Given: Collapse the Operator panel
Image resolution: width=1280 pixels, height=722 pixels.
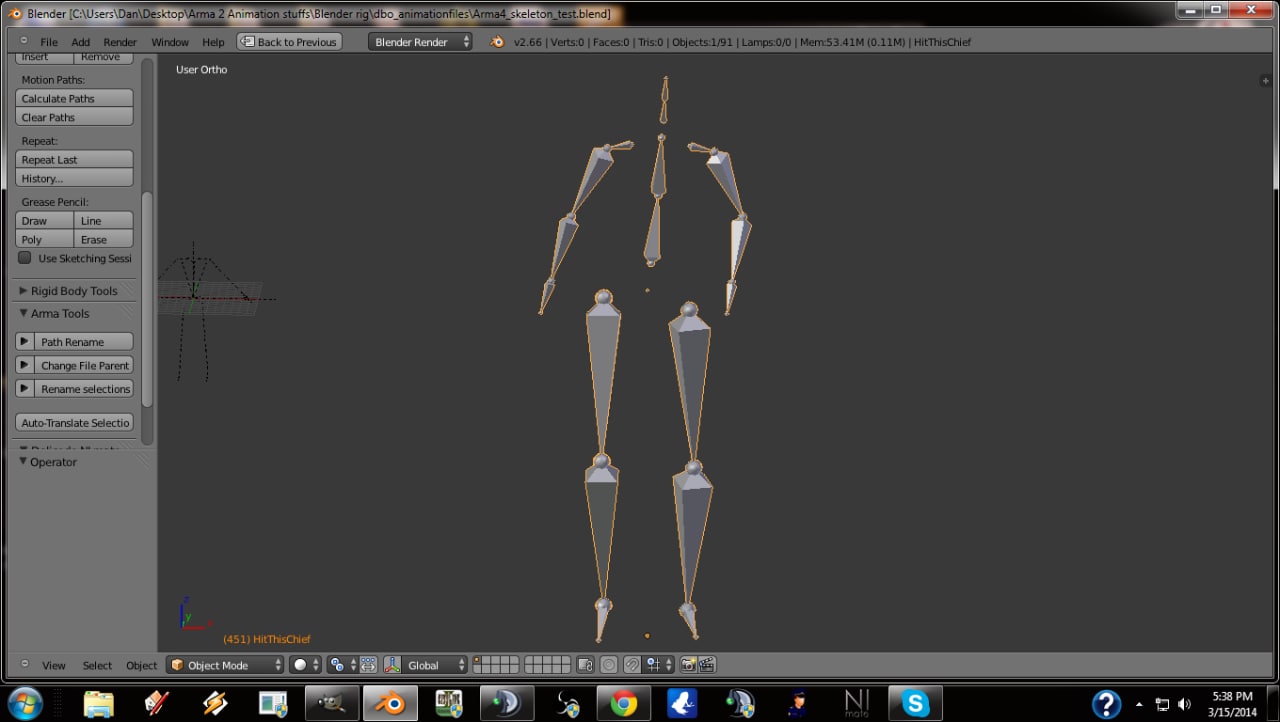Looking at the screenshot, I should point(24,462).
